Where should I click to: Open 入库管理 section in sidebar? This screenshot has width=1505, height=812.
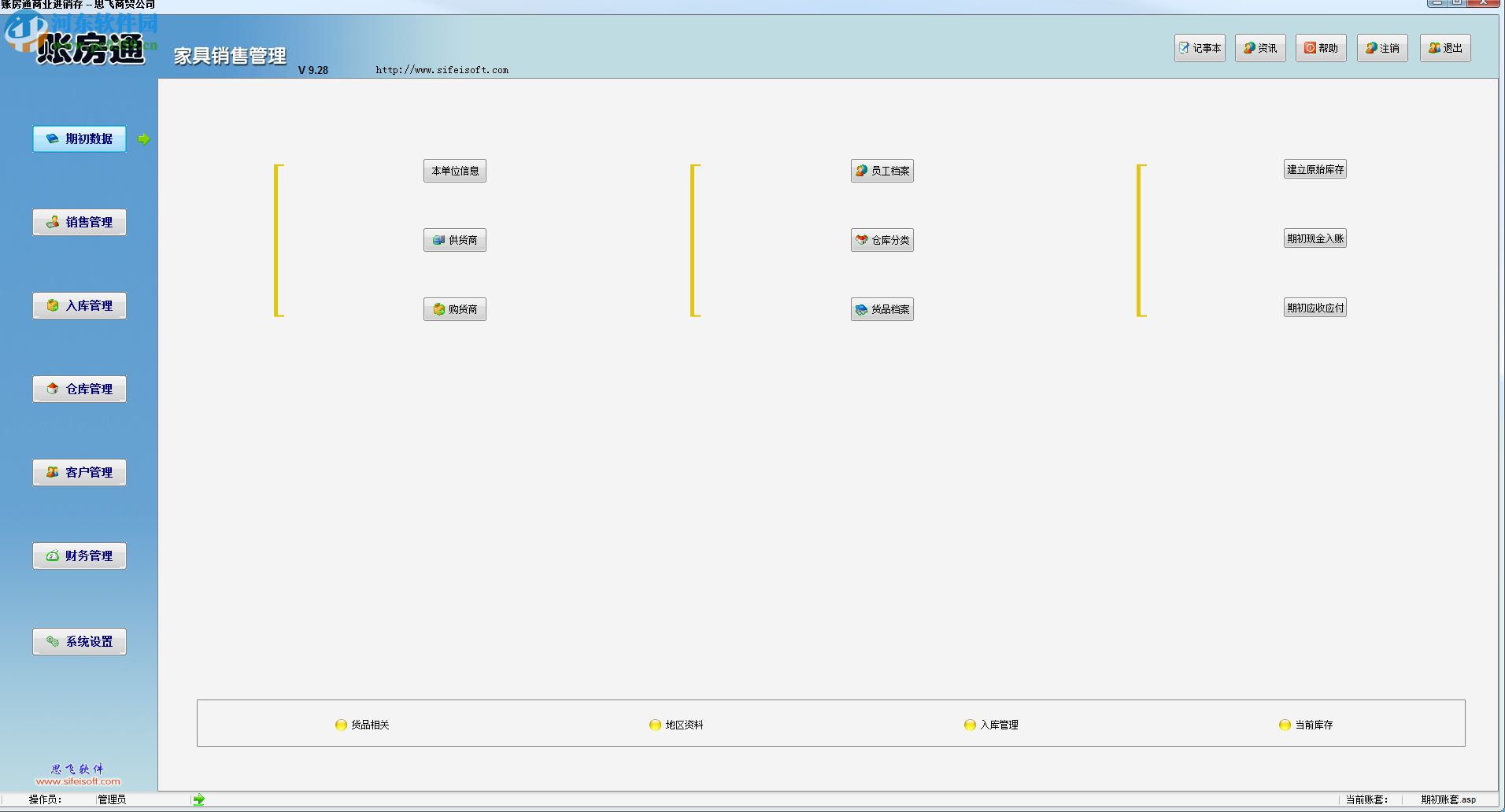(x=80, y=305)
